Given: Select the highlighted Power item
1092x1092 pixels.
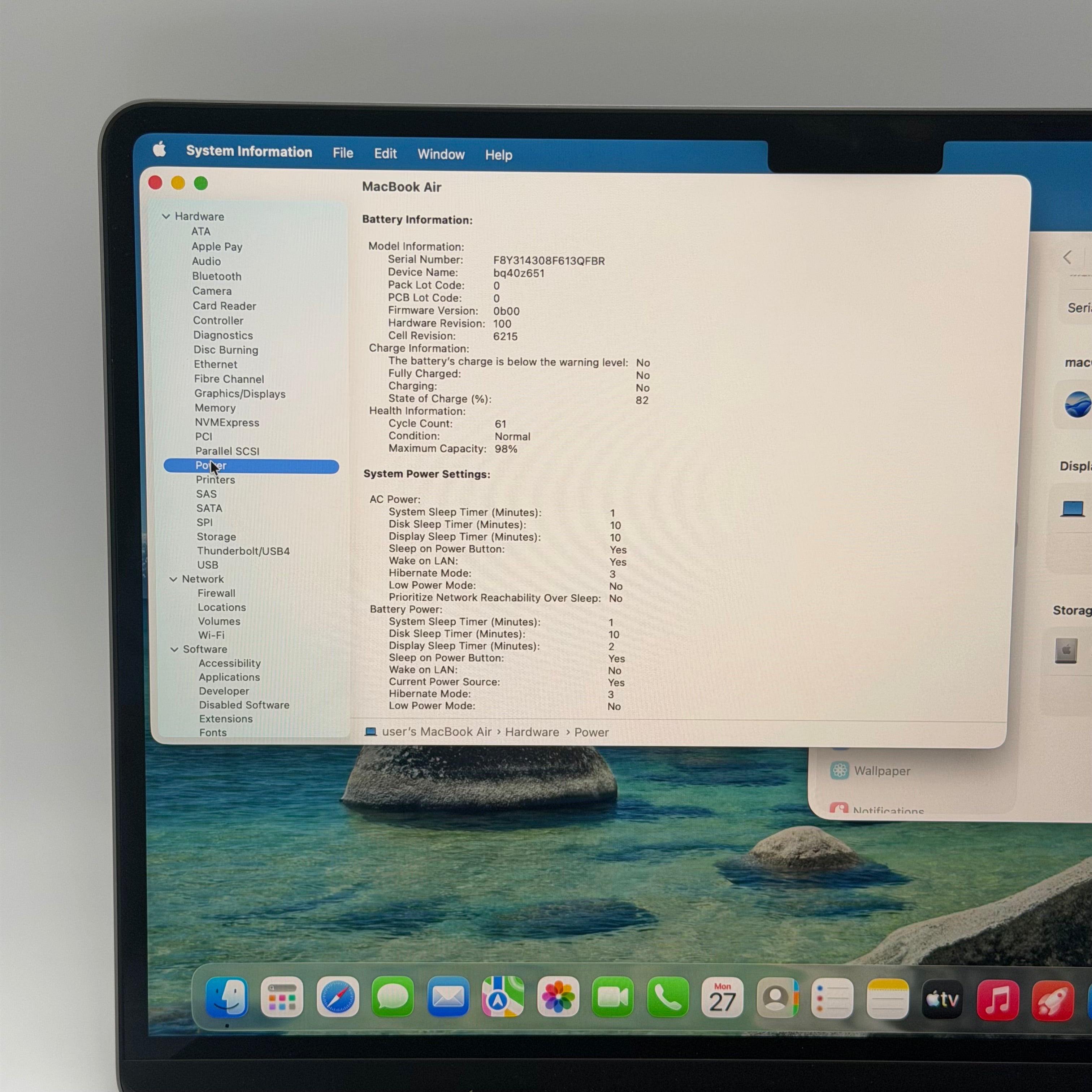Looking at the screenshot, I should [x=251, y=466].
